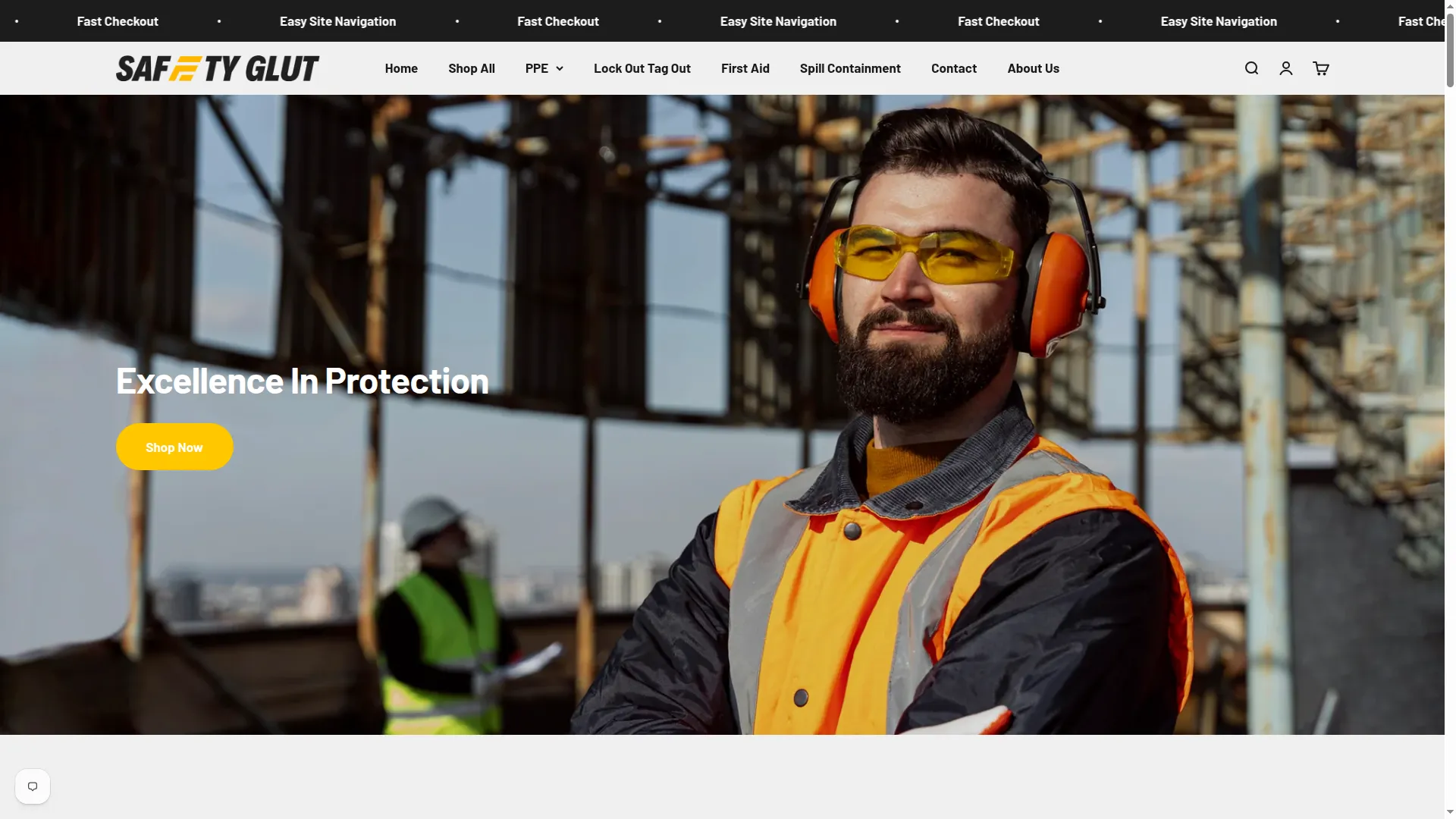Open Lock Out Tag Out page
The height and width of the screenshot is (819, 1456).
tap(642, 68)
